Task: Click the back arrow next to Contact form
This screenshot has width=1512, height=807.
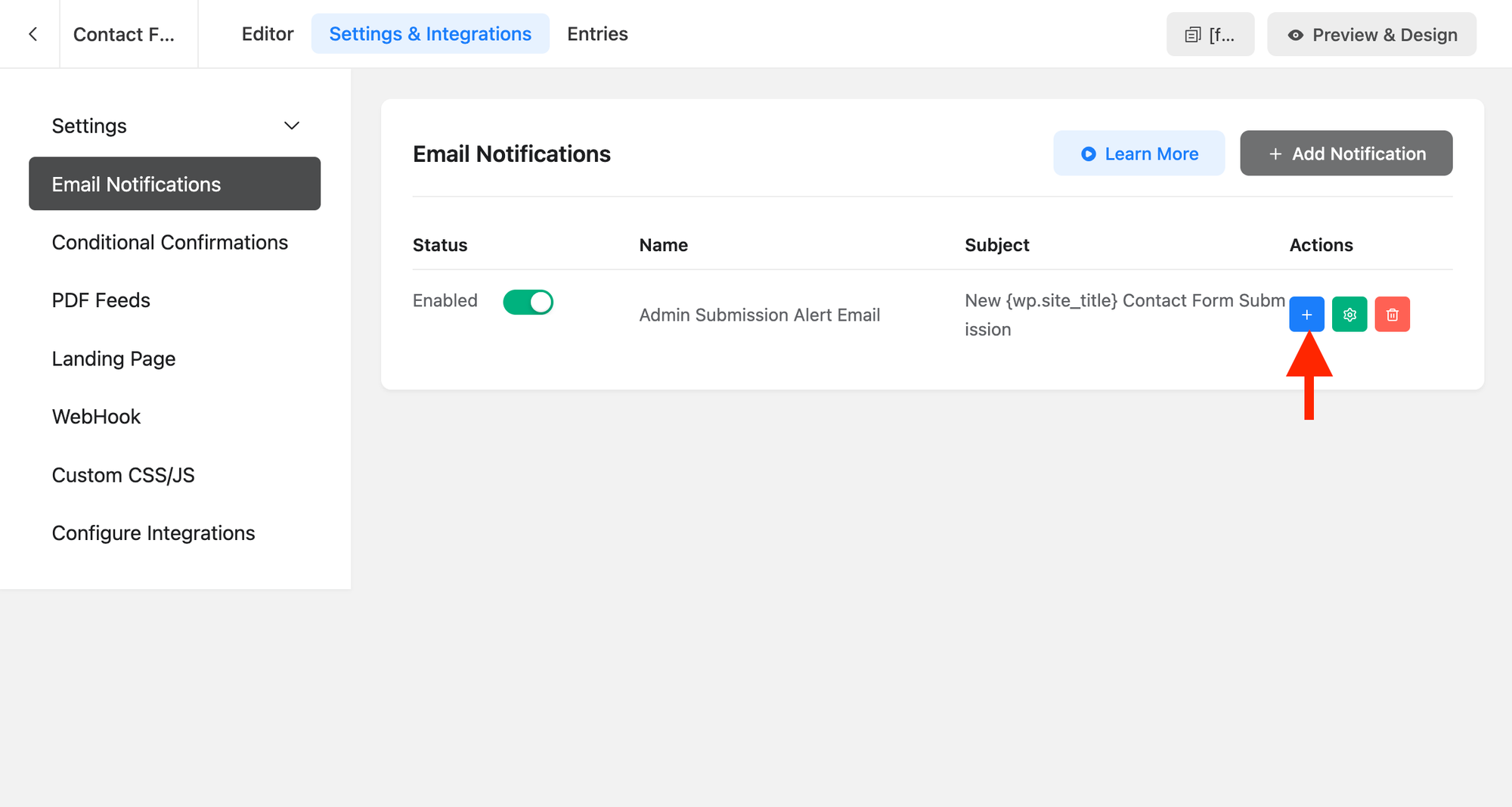Action: [32, 34]
